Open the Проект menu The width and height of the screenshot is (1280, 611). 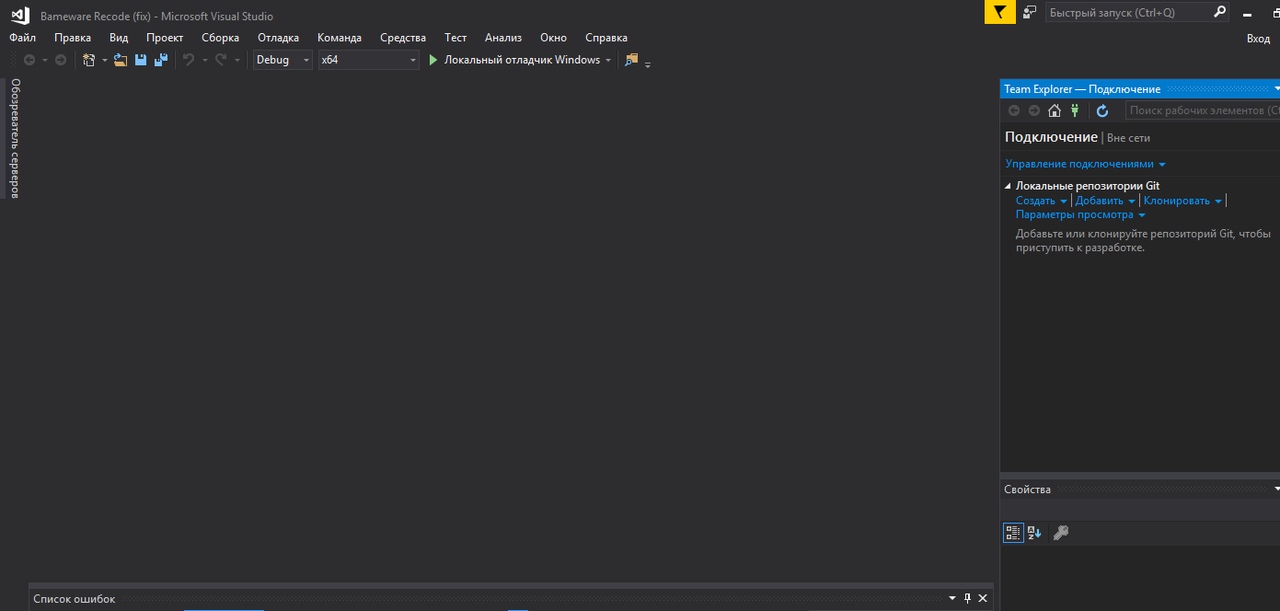click(165, 38)
